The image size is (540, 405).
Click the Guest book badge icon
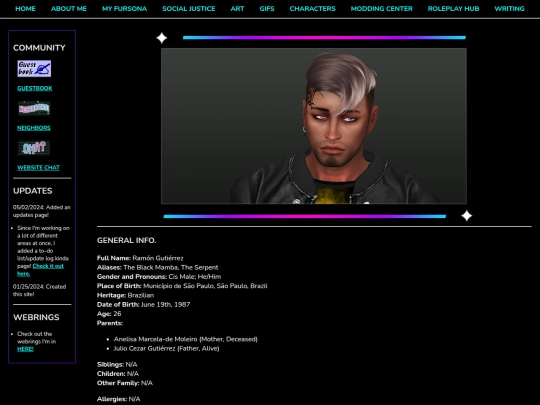click(x=34, y=69)
